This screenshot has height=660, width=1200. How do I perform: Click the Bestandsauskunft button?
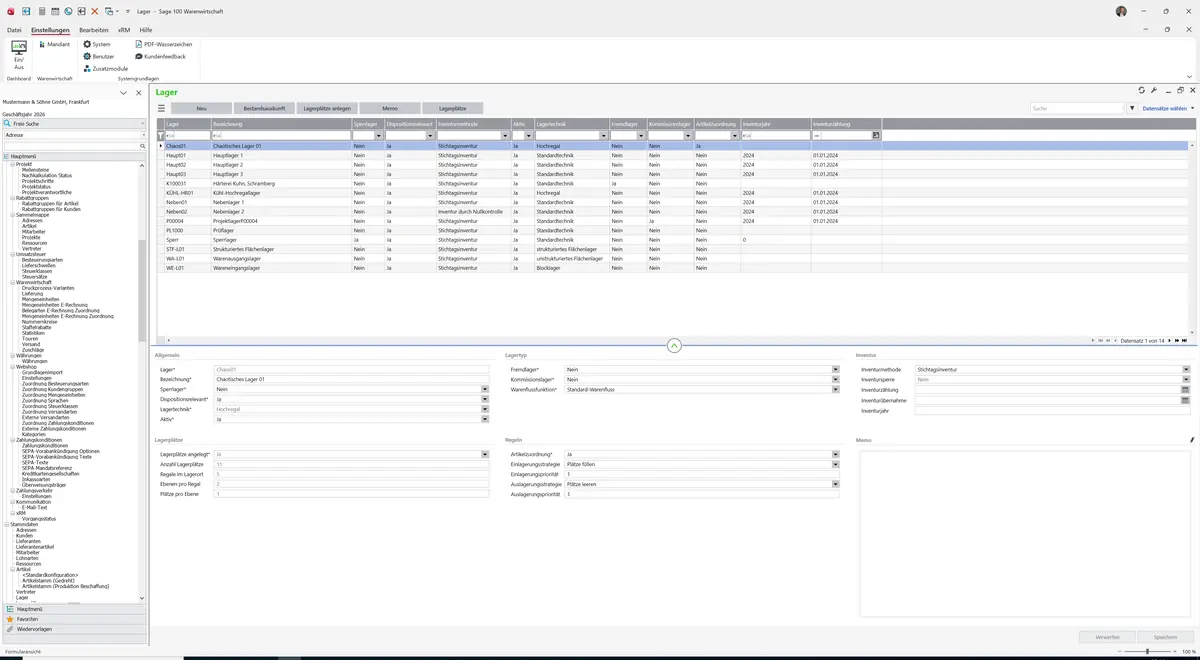coord(265,108)
